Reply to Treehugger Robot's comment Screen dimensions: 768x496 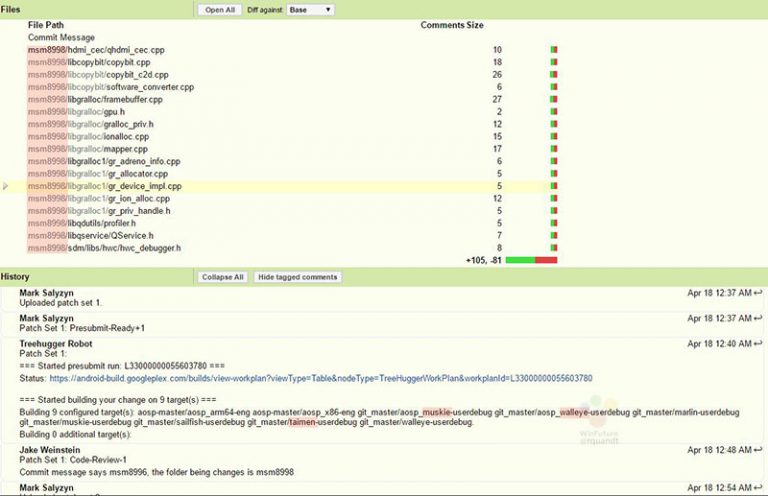(757, 343)
